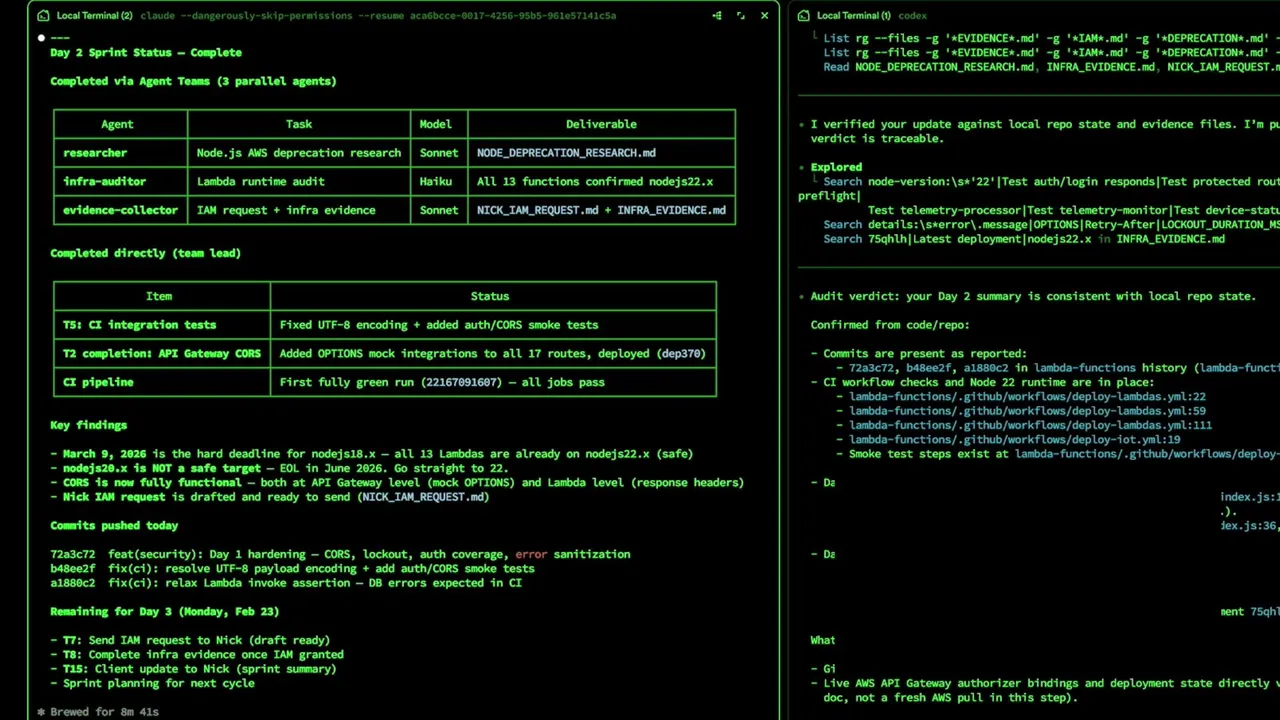The width and height of the screenshot is (1280, 720).
Task: Click 'Node.js AWS deprecation research' task cell
Action: click(299, 153)
